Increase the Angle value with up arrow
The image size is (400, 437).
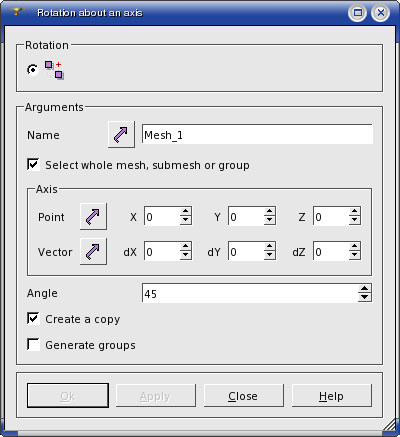365,289
